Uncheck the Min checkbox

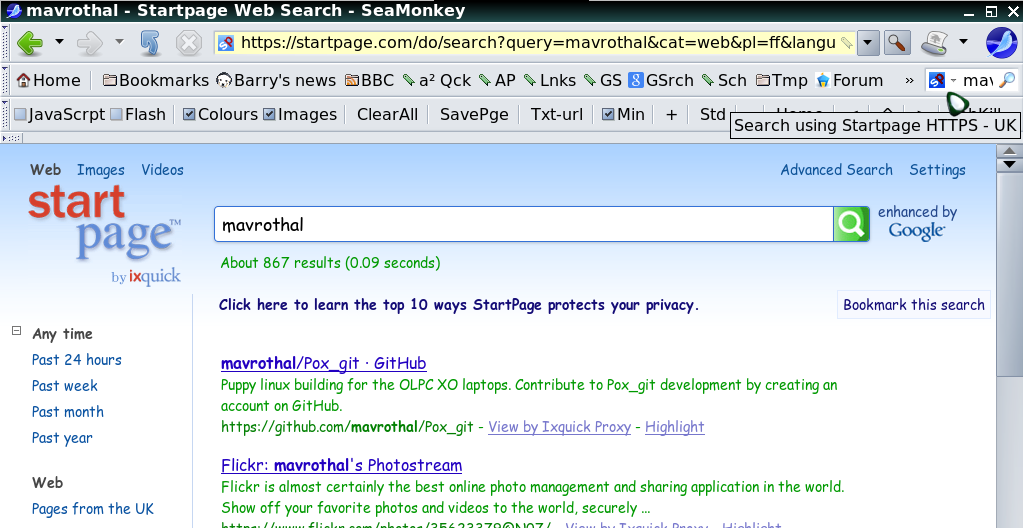click(608, 114)
